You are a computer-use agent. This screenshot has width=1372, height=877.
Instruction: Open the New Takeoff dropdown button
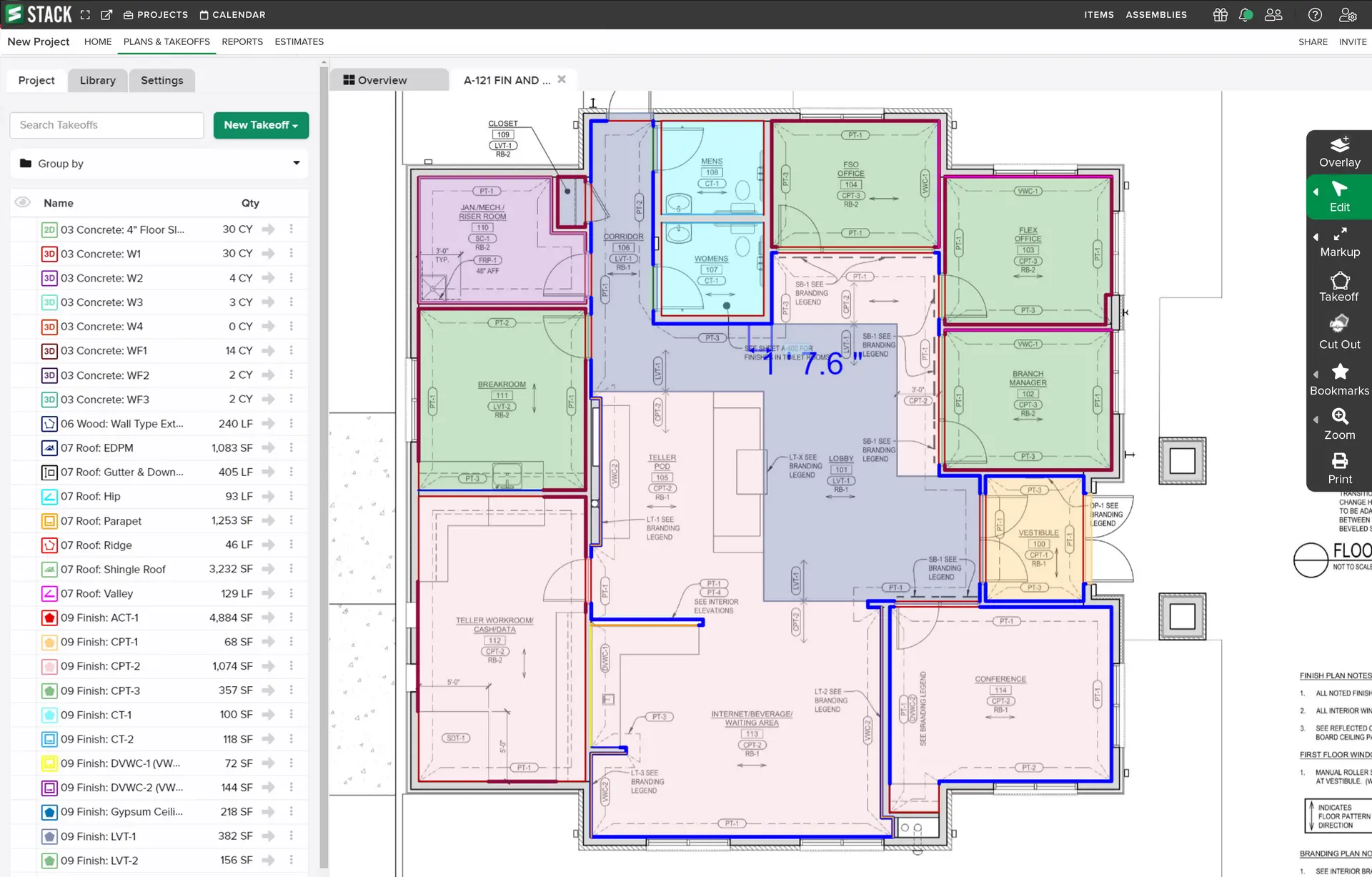261,125
